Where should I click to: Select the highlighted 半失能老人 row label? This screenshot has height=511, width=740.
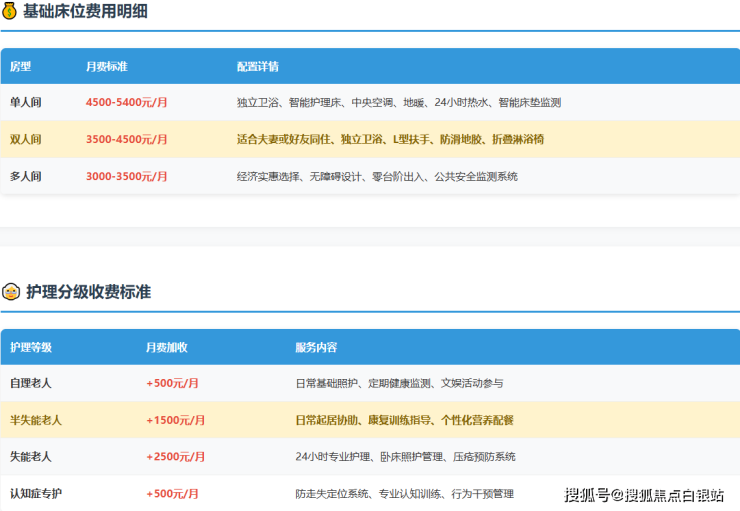click(x=36, y=421)
